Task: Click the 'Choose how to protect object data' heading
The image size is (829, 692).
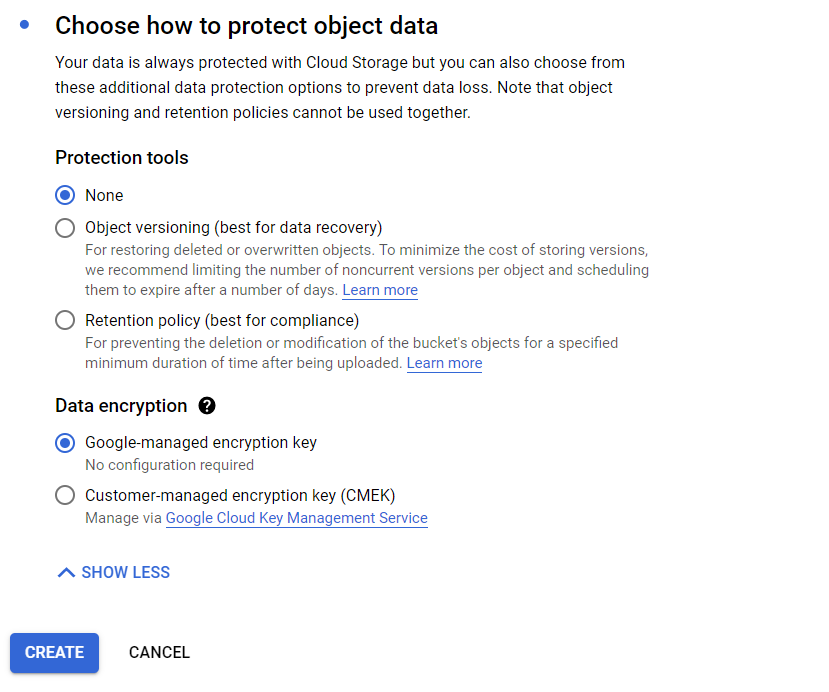Action: (246, 26)
